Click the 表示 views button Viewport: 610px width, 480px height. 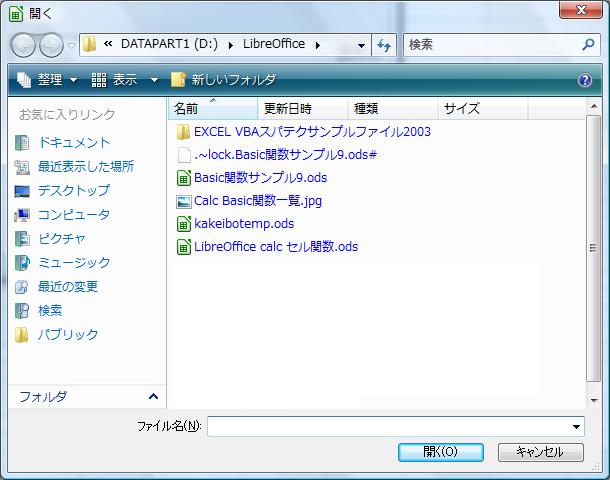(114, 80)
